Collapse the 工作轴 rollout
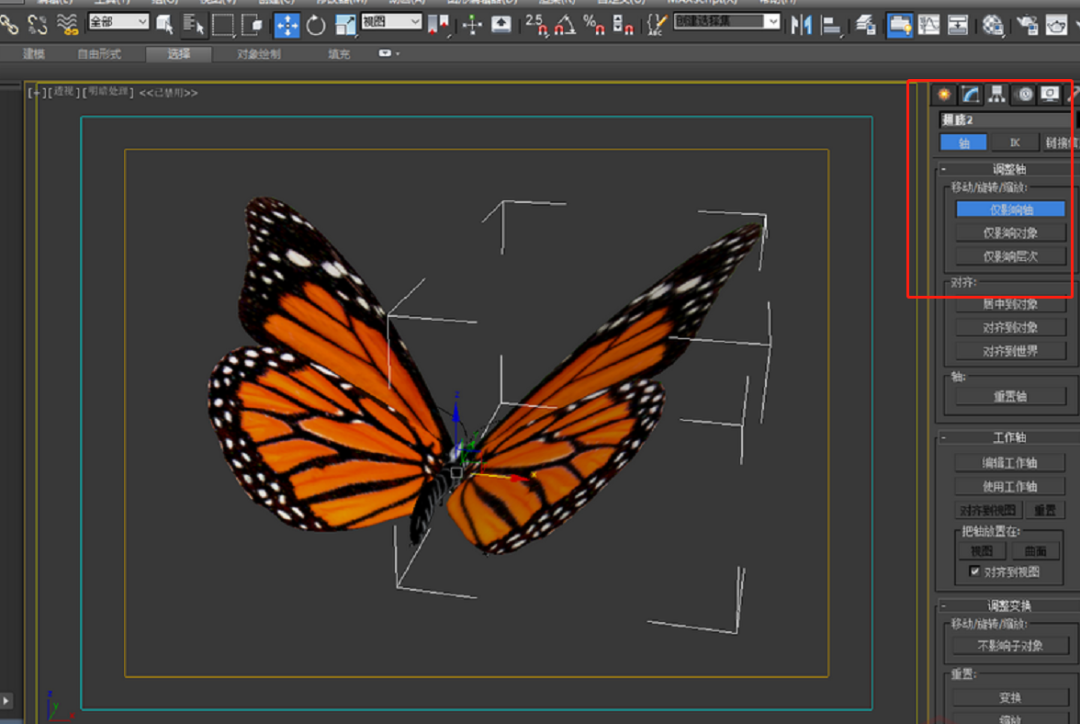The image size is (1080, 724). [x=1007, y=437]
